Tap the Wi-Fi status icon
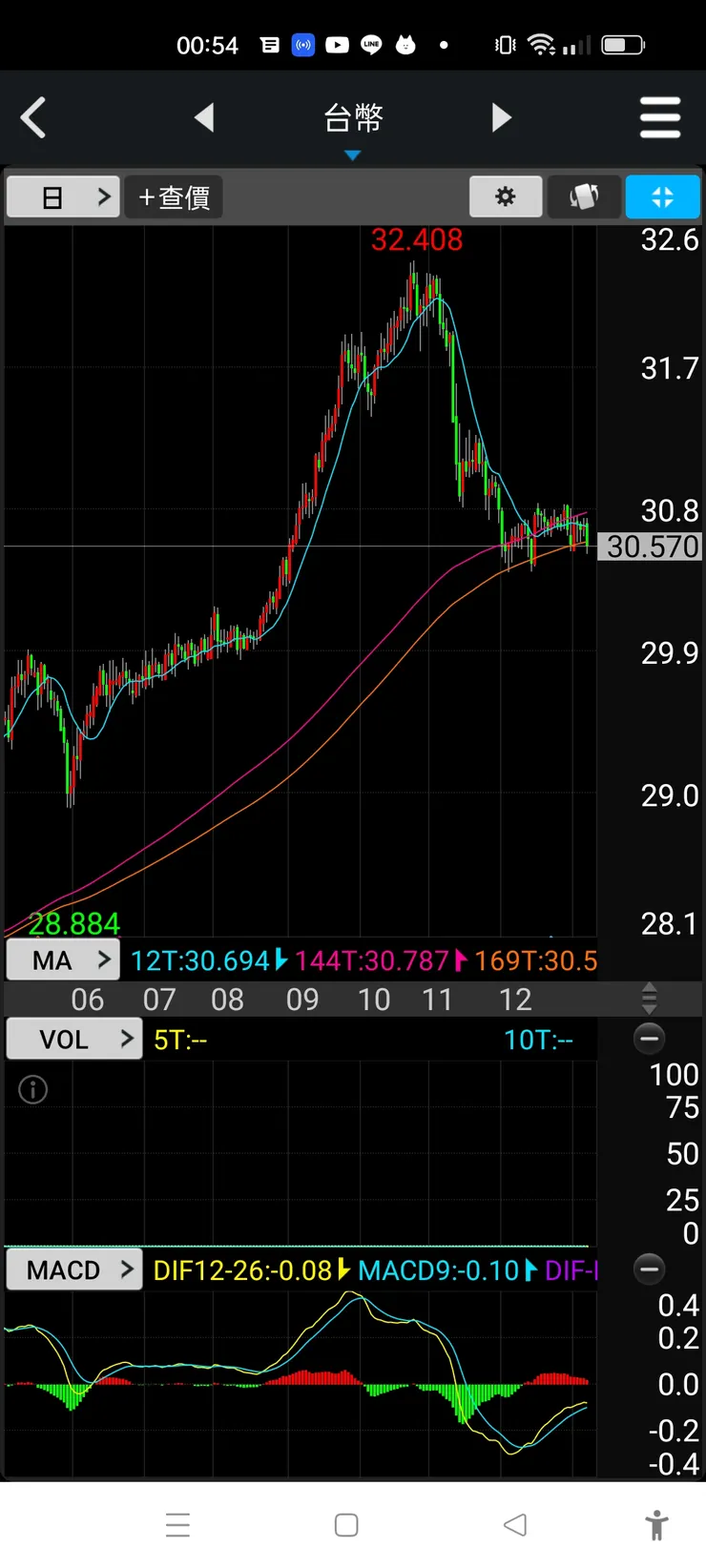 coord(541,45)
